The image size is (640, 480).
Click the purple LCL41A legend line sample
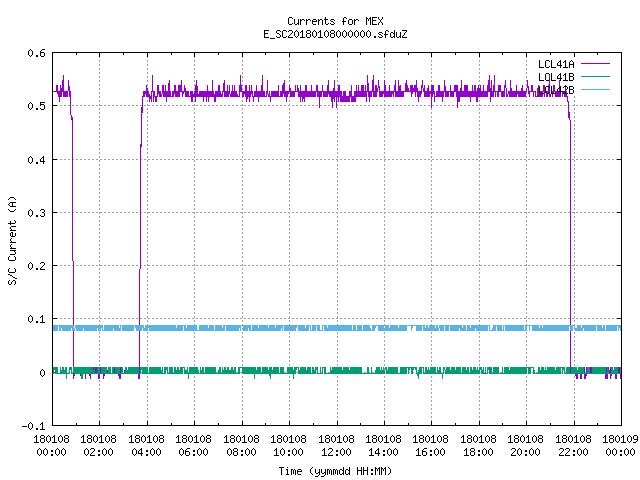(x=595, y=64)
